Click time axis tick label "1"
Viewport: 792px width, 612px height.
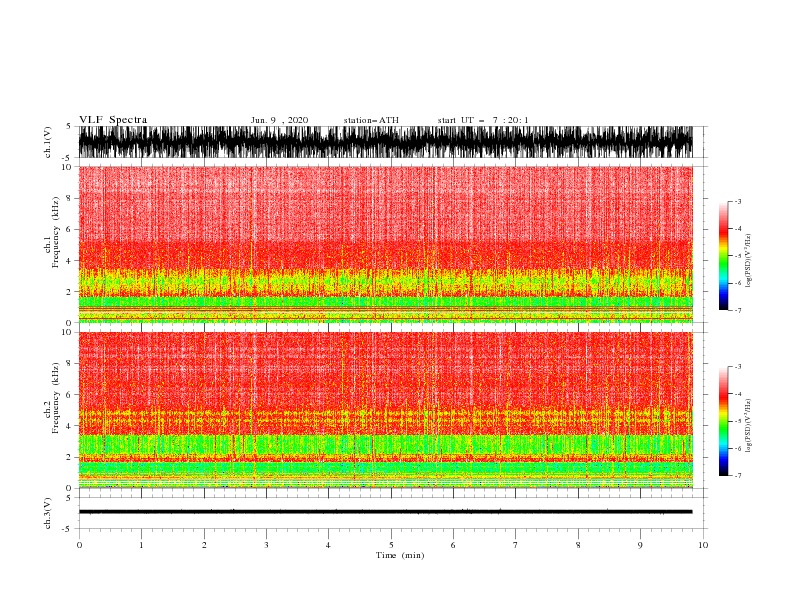(x=141, y=545)
